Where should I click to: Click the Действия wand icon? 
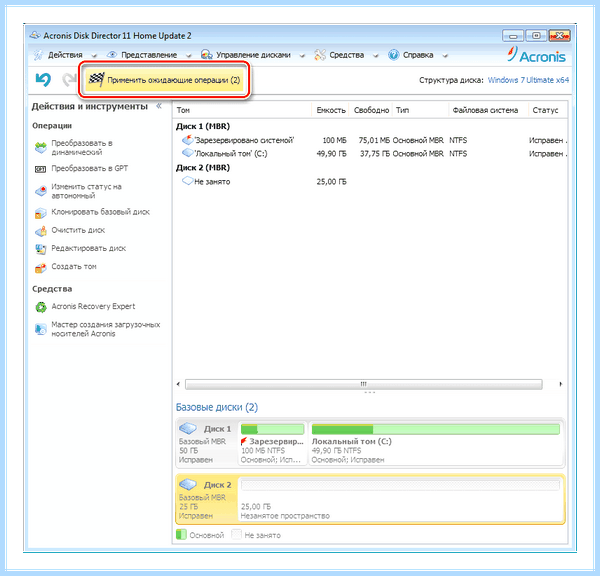click(x=38, y=55)
